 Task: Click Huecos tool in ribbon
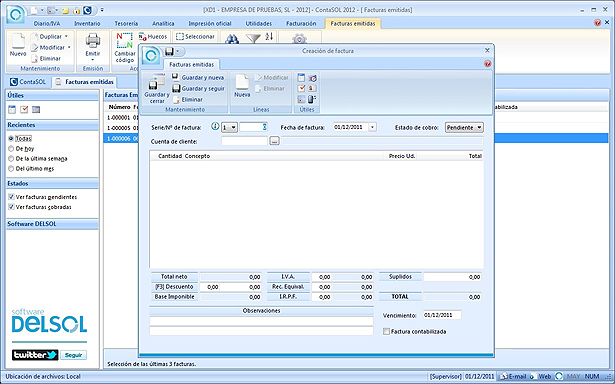point(153,36)
